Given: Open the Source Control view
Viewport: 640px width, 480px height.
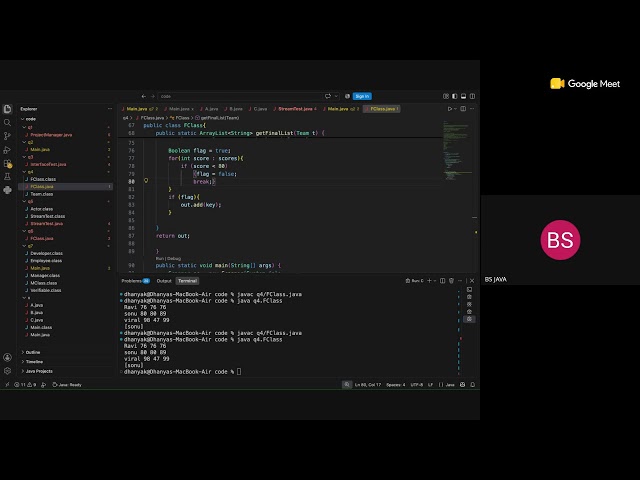Looking at the screenshot, I should point(7,136).
